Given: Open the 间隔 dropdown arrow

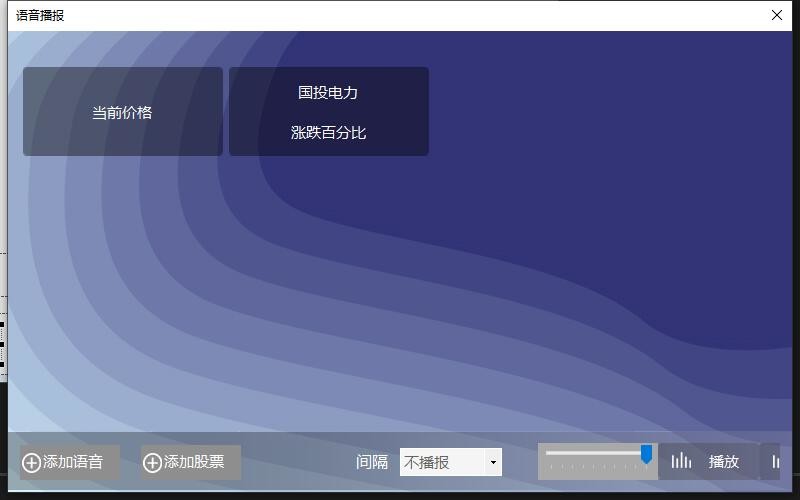Looking at the screenshot, I should 493,462.
